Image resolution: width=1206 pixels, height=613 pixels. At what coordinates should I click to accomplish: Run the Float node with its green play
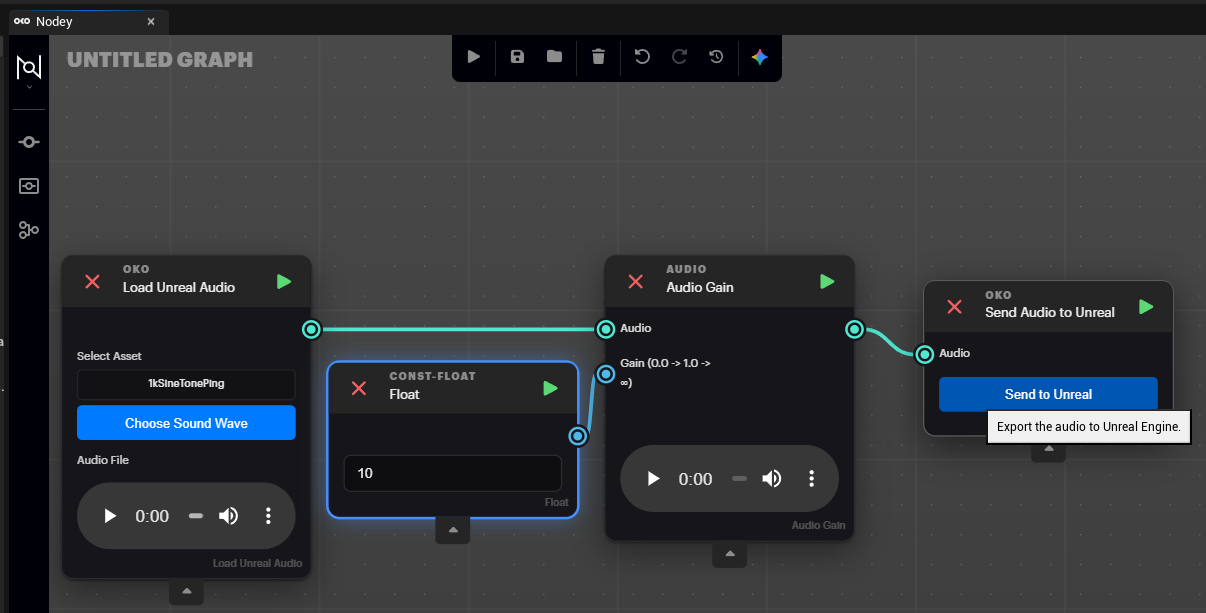click(550, 388)
